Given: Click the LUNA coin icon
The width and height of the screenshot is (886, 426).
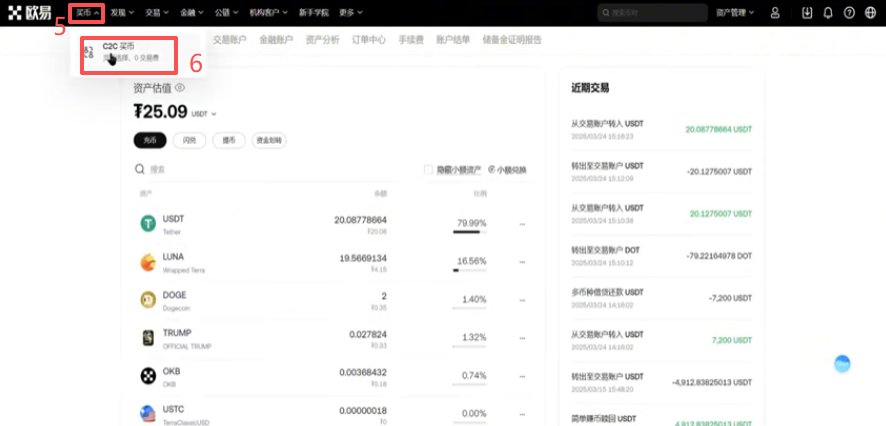Looking at the screenshot, I should (x=148, y=262).
